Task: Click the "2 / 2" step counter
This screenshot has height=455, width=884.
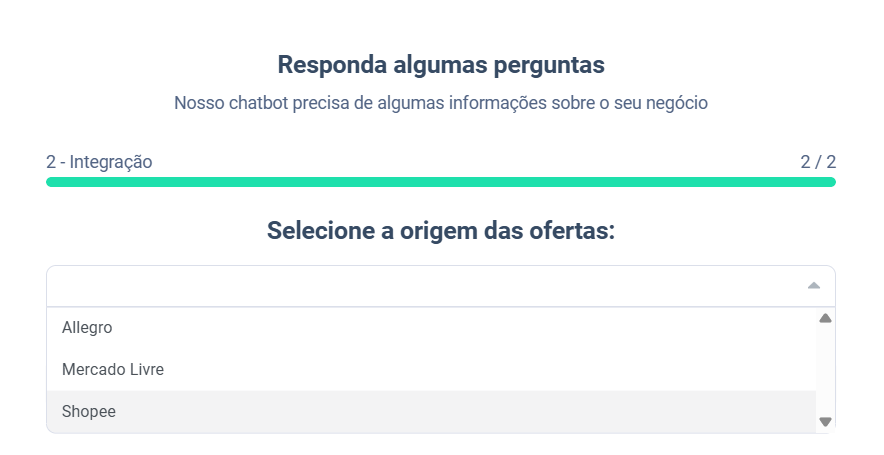Action: [817, 161]
